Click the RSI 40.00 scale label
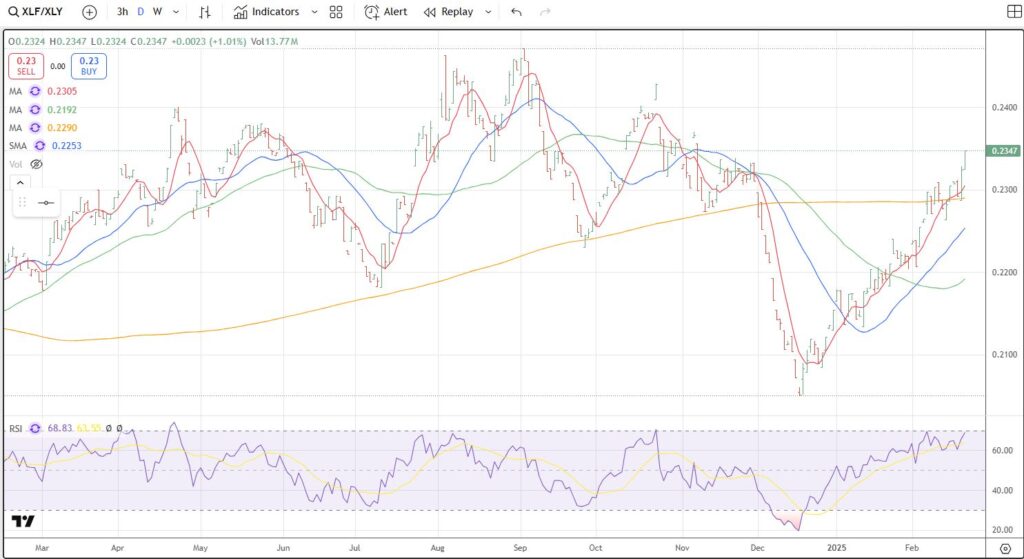 (x=1004, y=490)
